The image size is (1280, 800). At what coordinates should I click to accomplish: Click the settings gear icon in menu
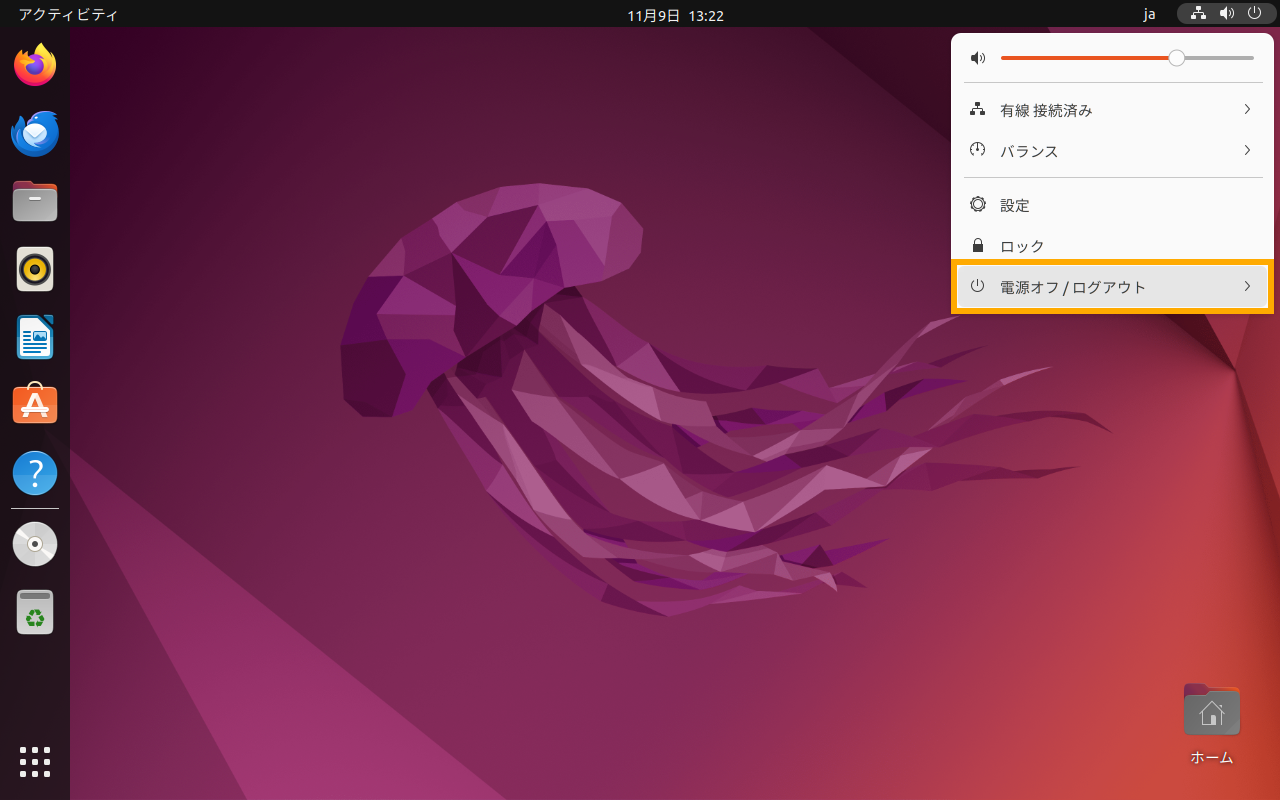tap(978, 204)
